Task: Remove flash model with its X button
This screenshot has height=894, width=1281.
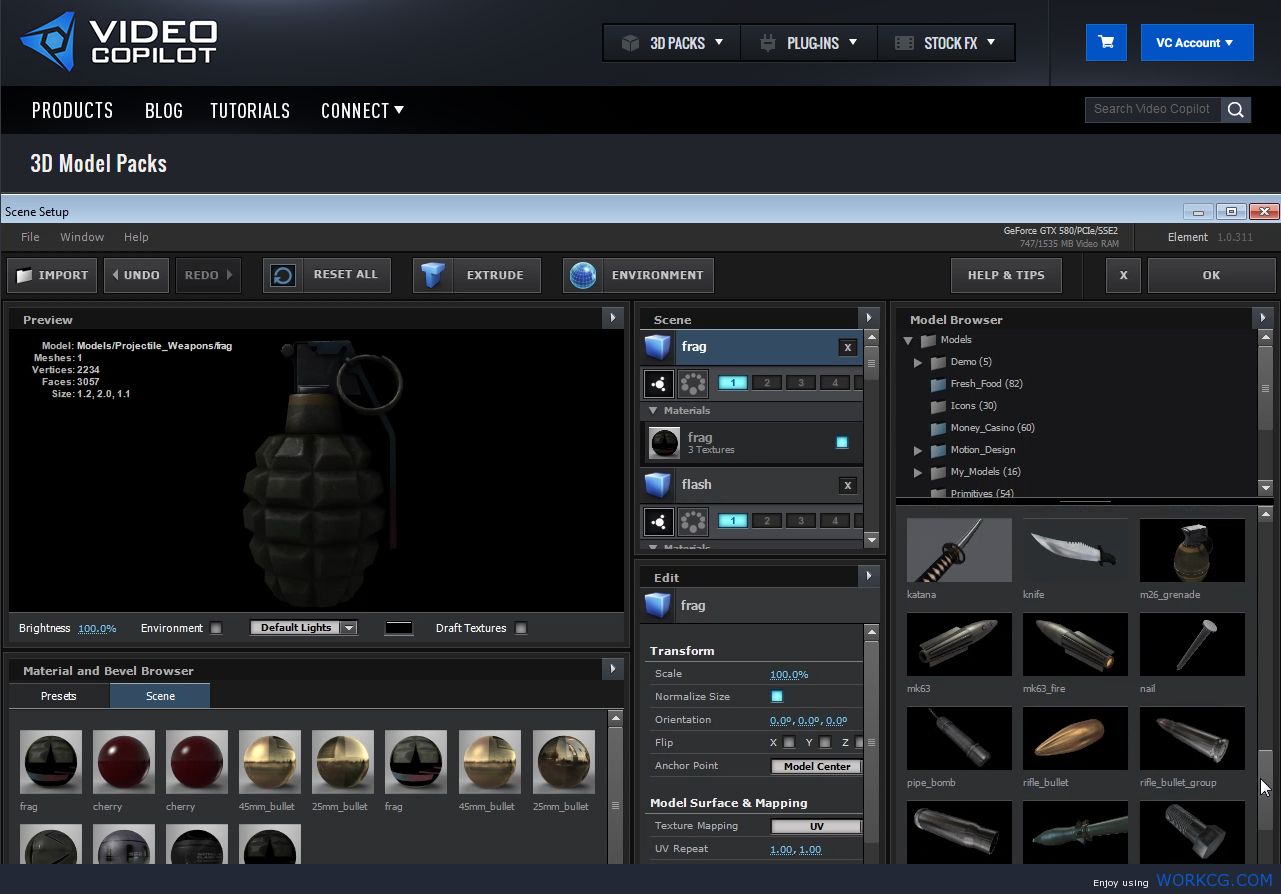Action: pyautogui.click(x=848, y=486)
